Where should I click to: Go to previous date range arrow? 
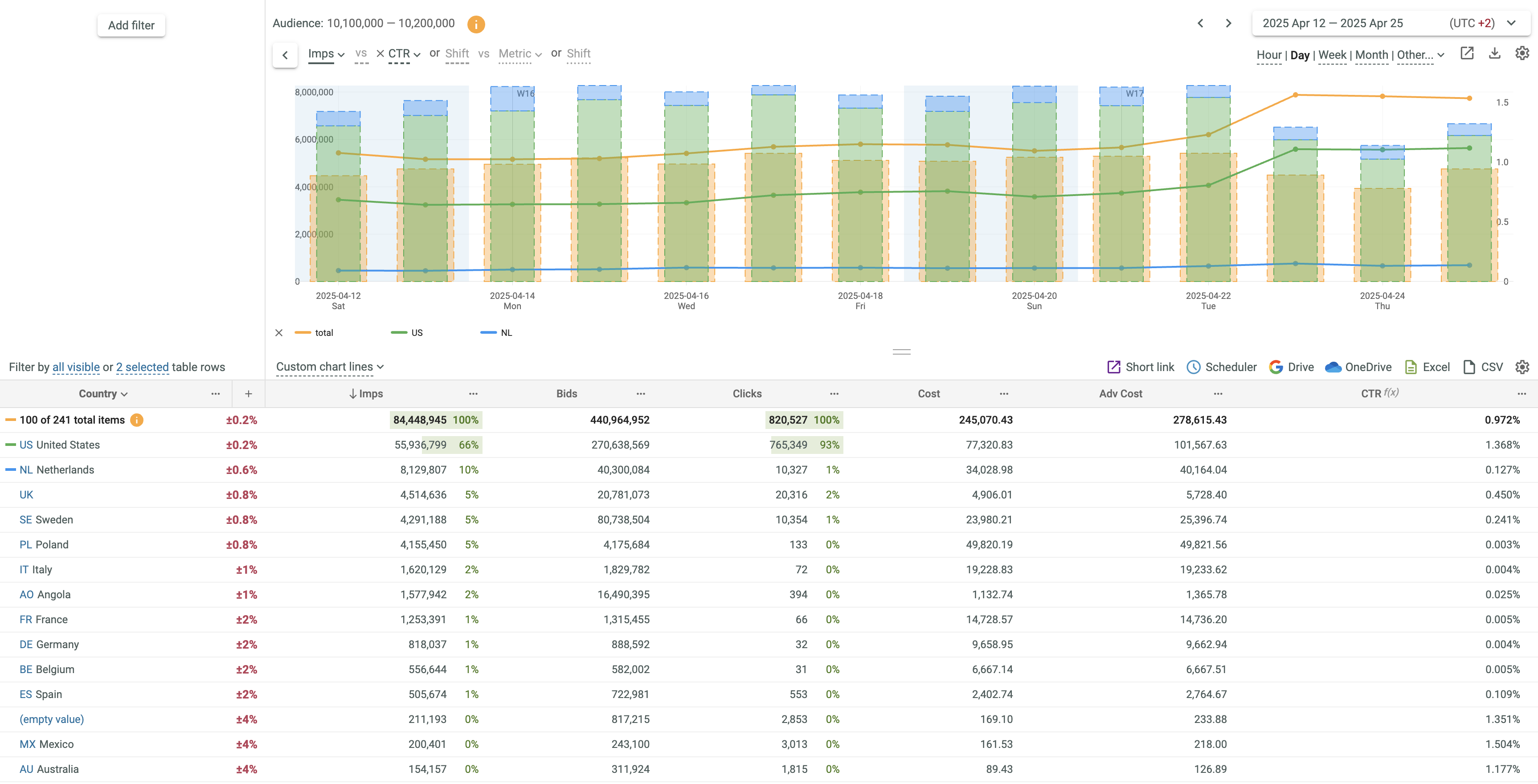[1200, 23]
